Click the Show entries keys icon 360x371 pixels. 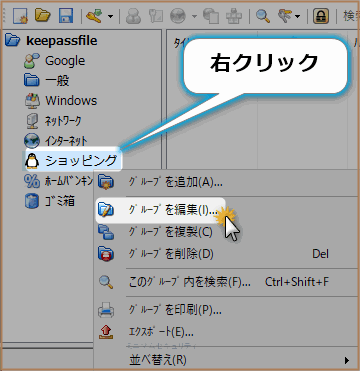click(x=285, y=15)
